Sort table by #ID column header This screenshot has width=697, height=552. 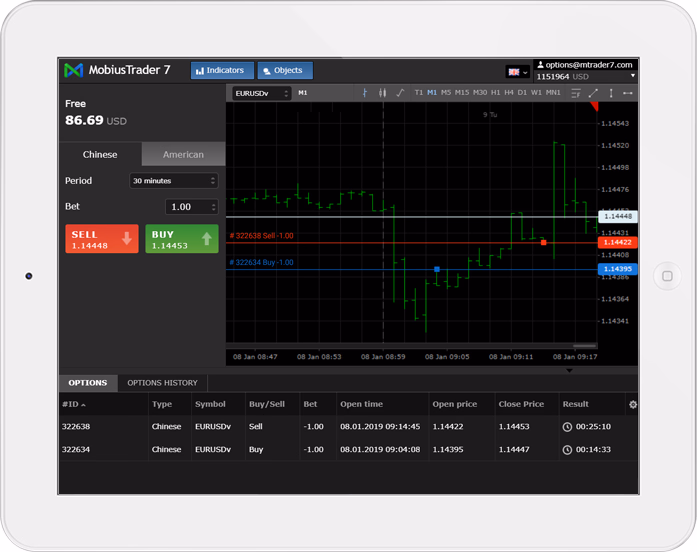[x=74, y=404]
